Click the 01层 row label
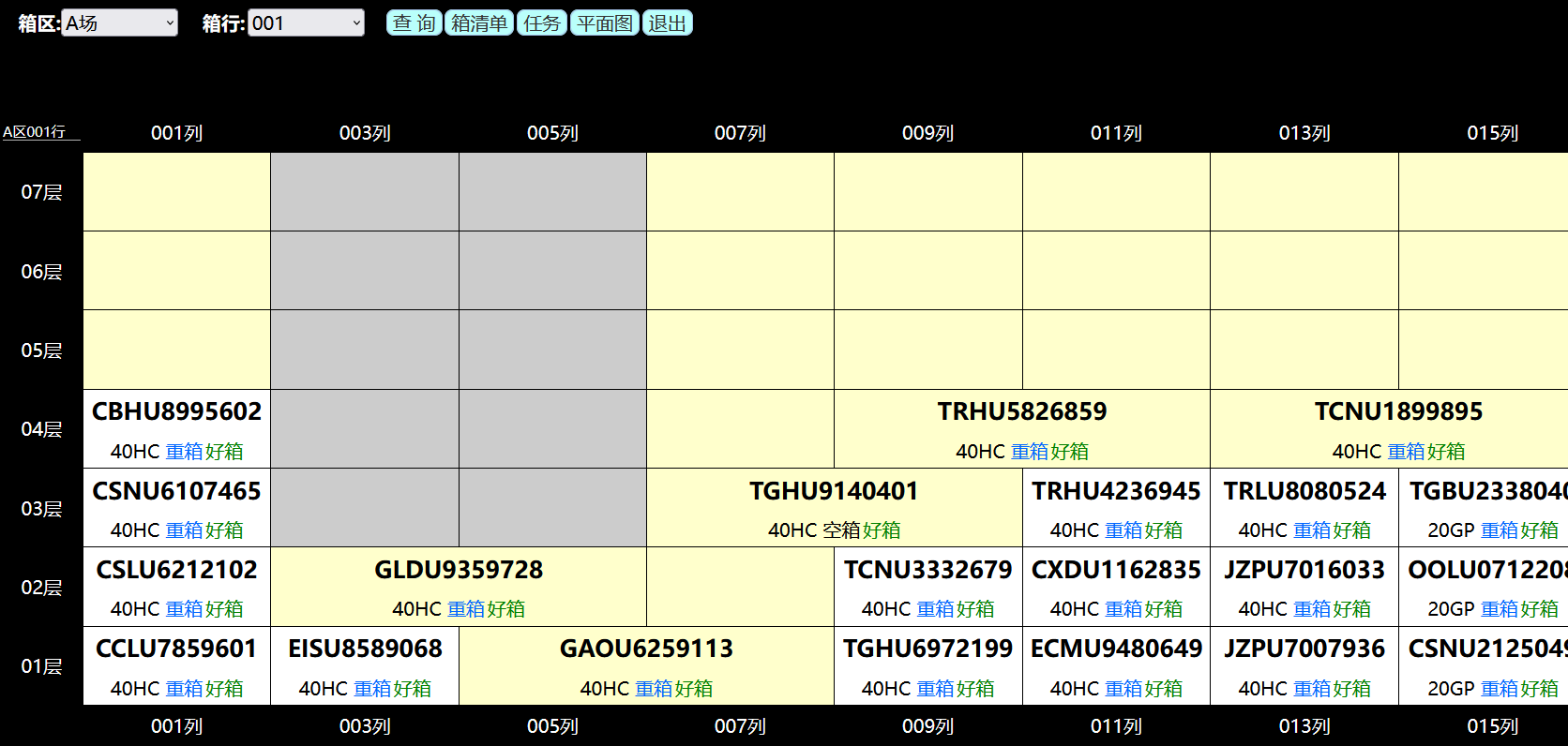The image size is (1568, 746). pyautogui.click(x=41, y=666)
